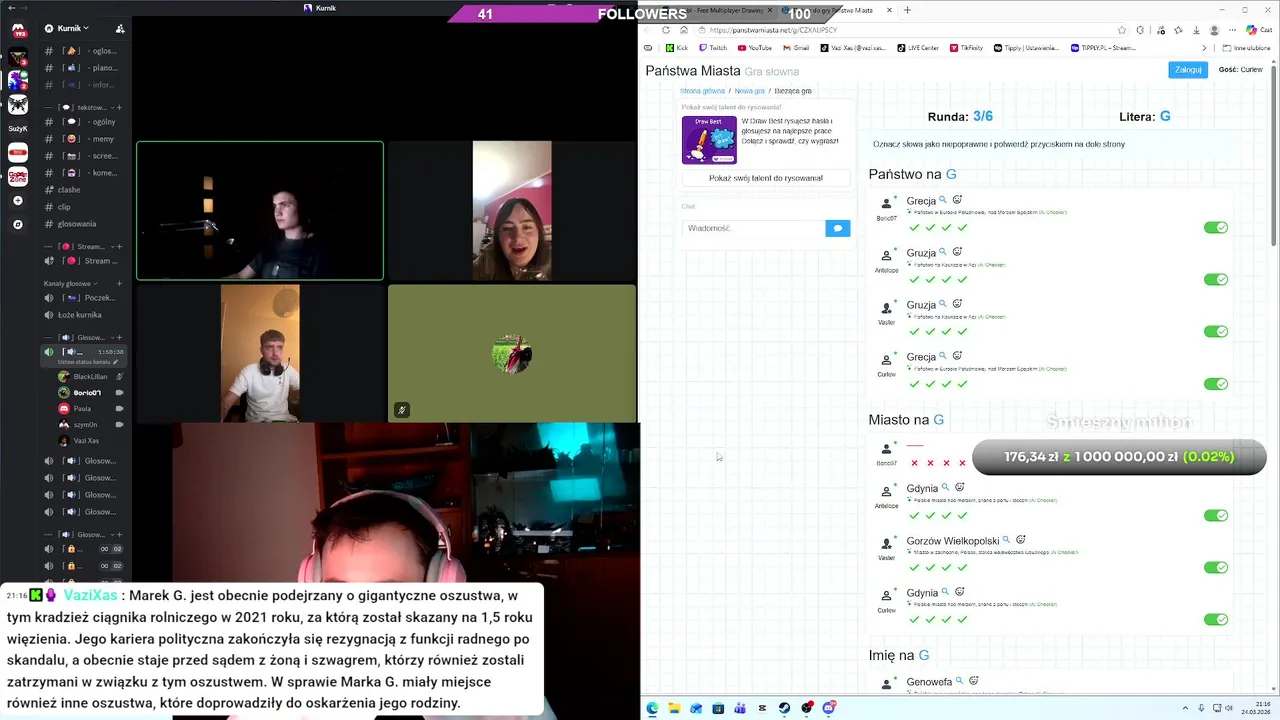Toggle Curlew's Grecja answer switch

pyautogui.click(x=1216, y=384)
